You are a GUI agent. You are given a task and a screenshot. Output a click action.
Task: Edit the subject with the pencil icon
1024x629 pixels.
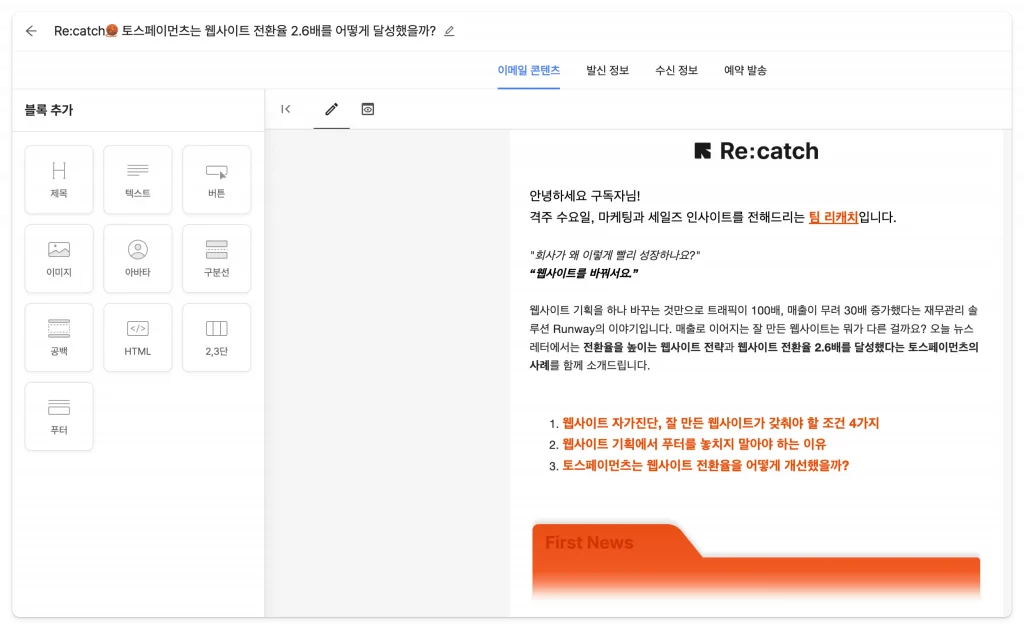tap(449, 31)
